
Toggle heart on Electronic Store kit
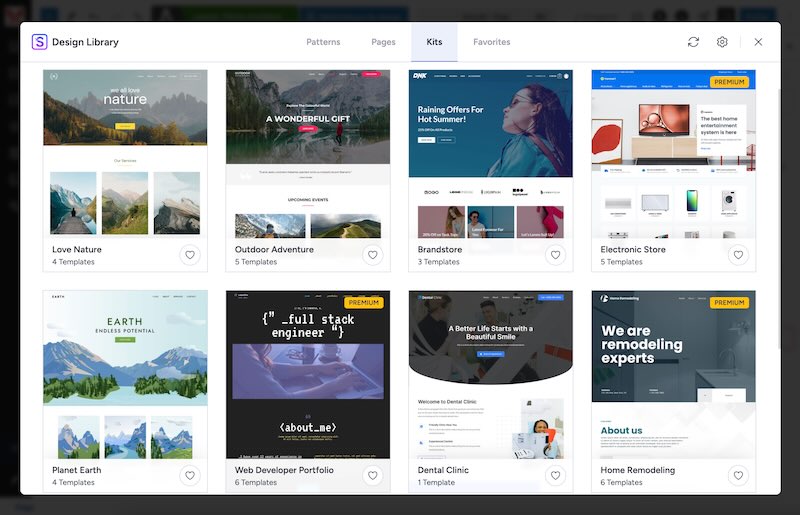tap(738, 255)
